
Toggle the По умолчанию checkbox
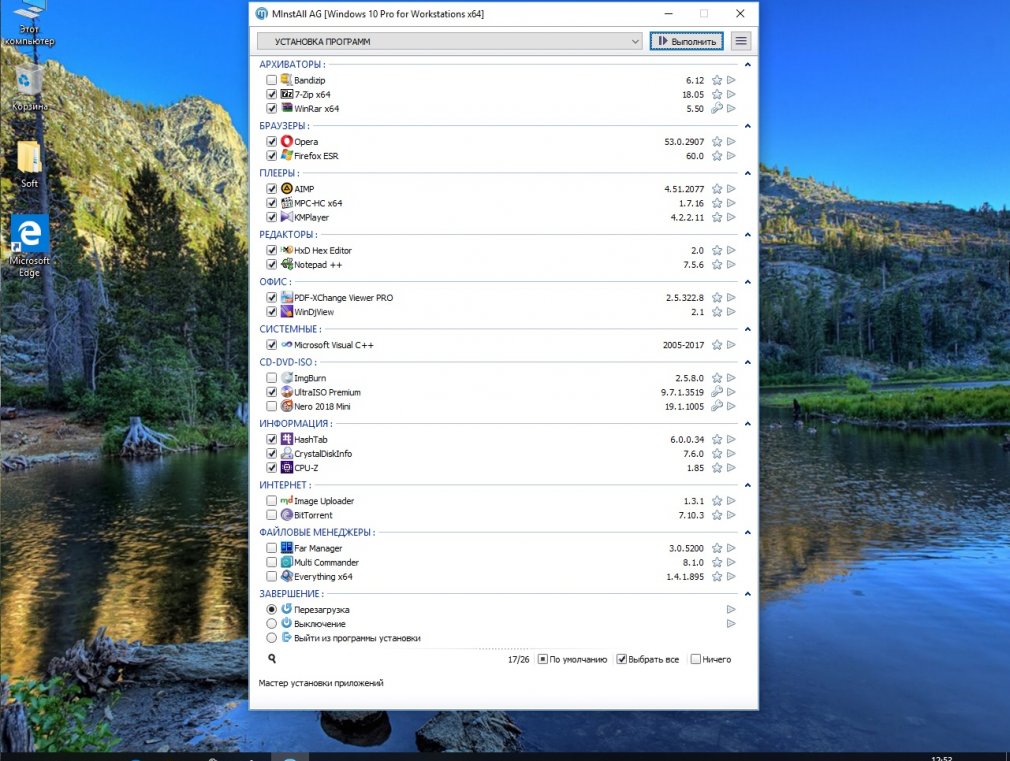point(543,659)
